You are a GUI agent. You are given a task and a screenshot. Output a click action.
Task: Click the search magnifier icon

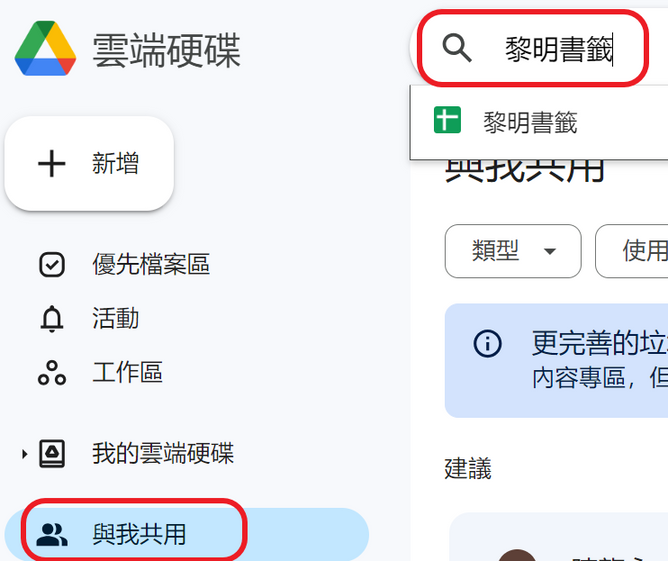457,48
